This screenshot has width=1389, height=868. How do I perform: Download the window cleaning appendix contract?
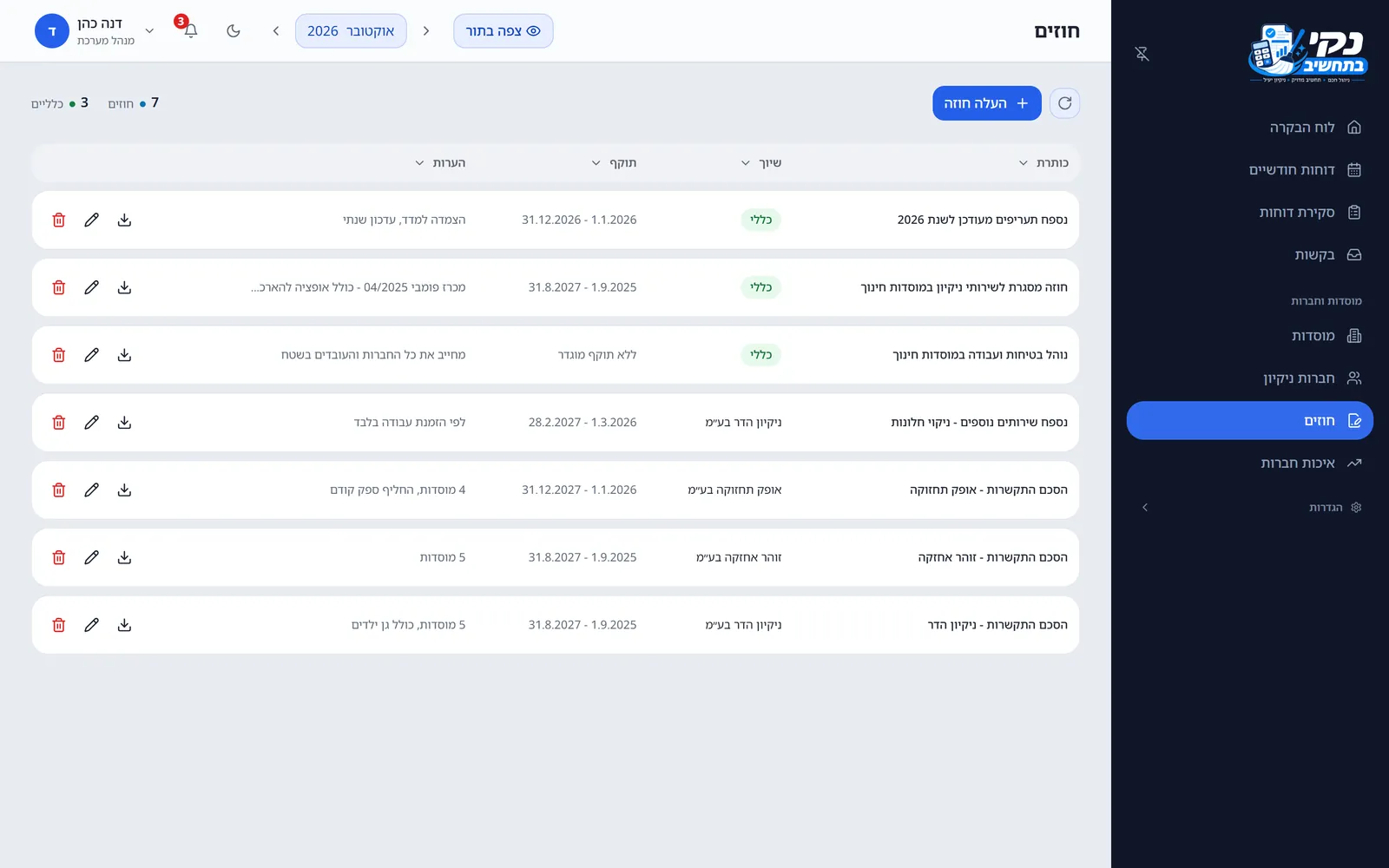click(124, 423)
